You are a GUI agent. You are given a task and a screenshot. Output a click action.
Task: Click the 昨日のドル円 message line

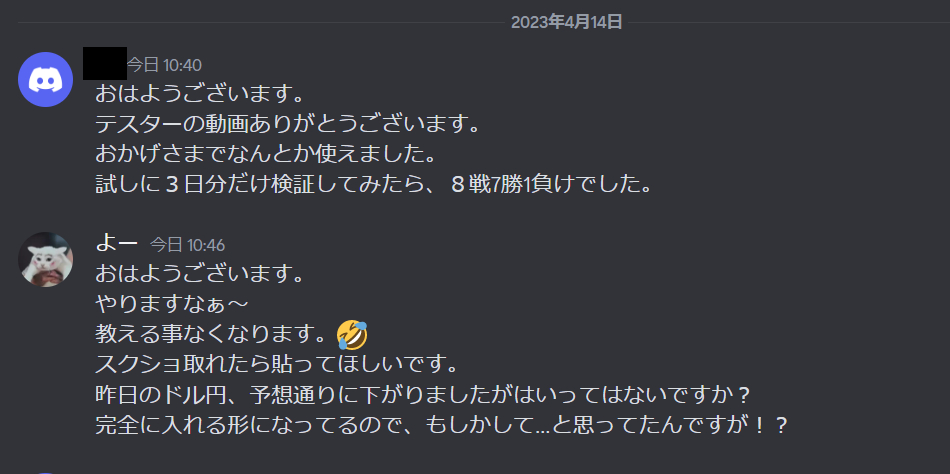[424, 395]
